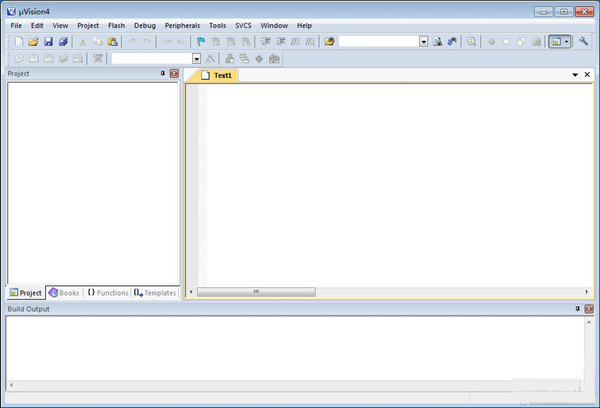
Task: Open Target Options with the magic wand icon
Action: click(x=211, y=59)
